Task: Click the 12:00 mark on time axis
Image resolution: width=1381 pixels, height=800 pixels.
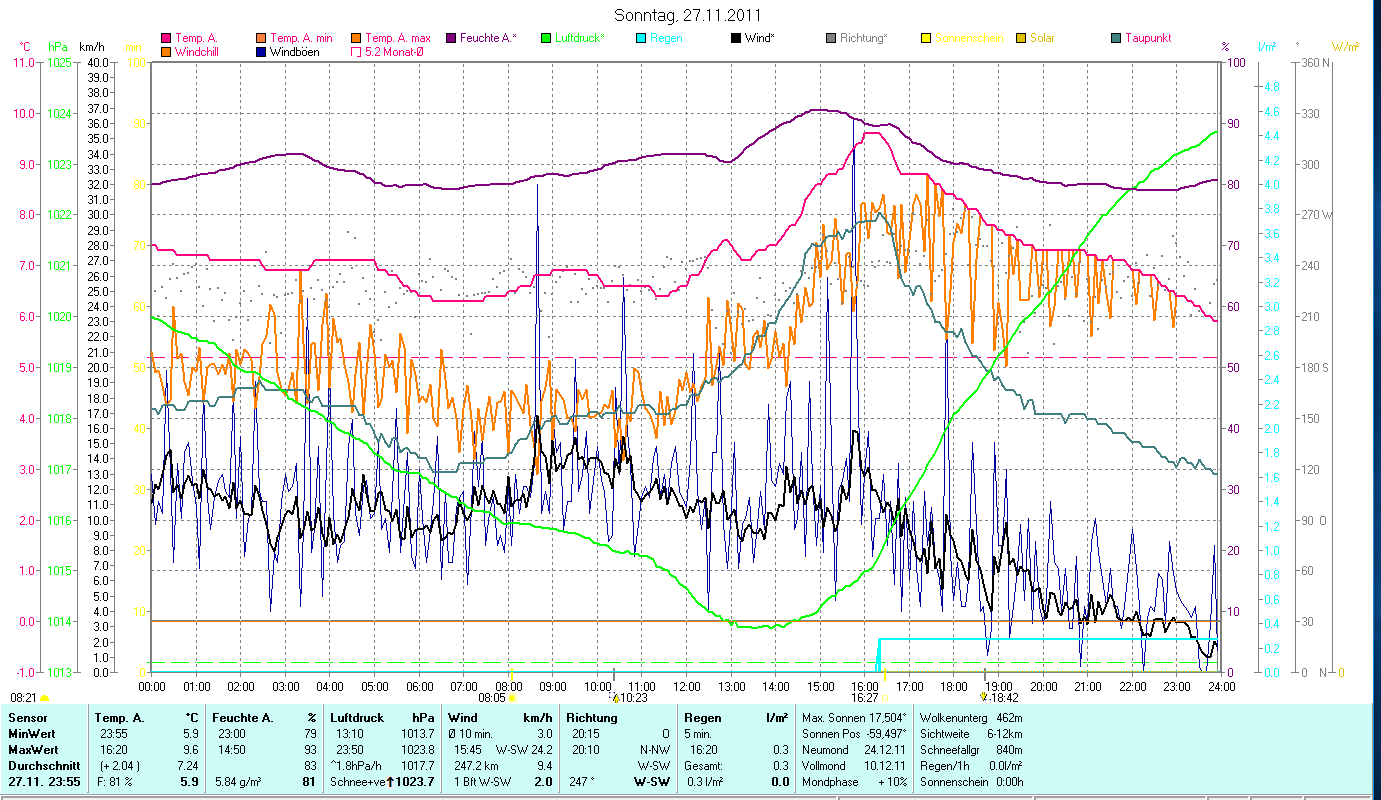Action: 686,686
